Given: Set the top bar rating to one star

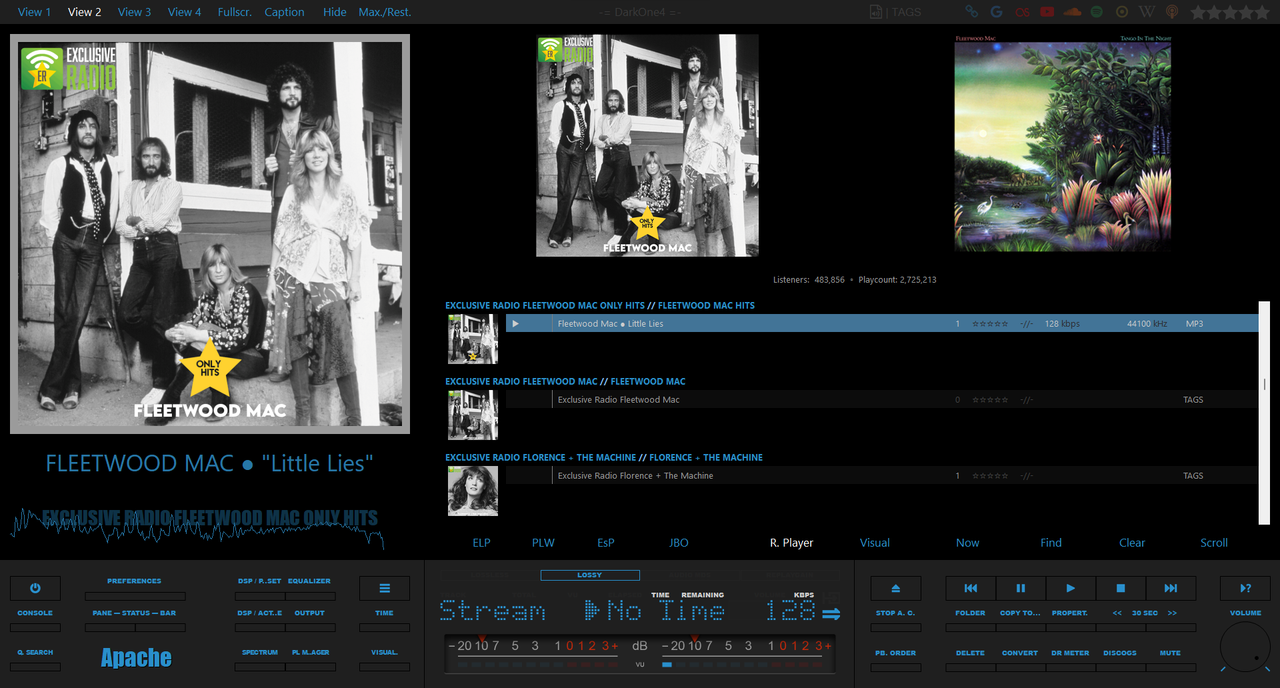Looking at the screenshot, I should click(x=1197, y=12).
